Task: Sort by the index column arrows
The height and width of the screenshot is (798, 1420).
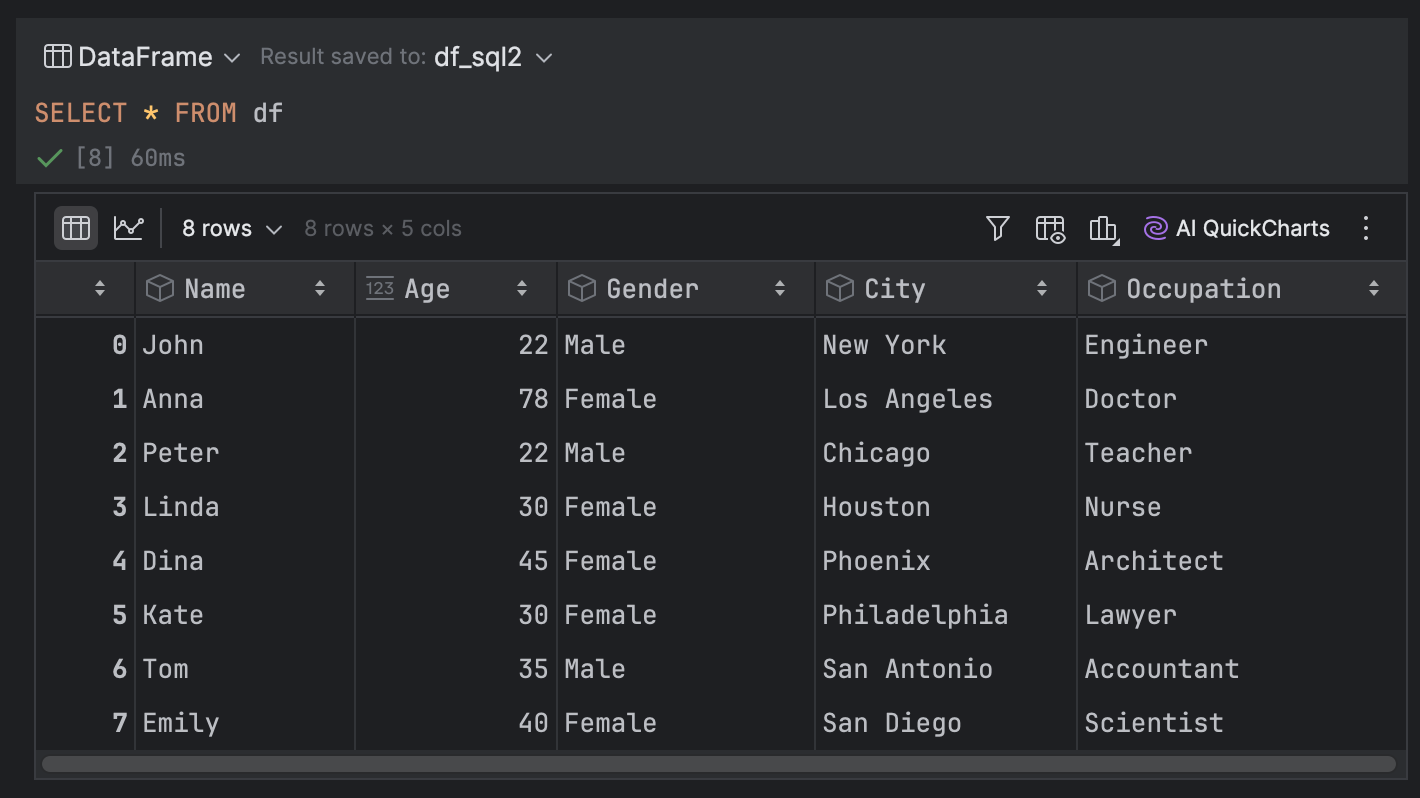Action: pos(100,289)
